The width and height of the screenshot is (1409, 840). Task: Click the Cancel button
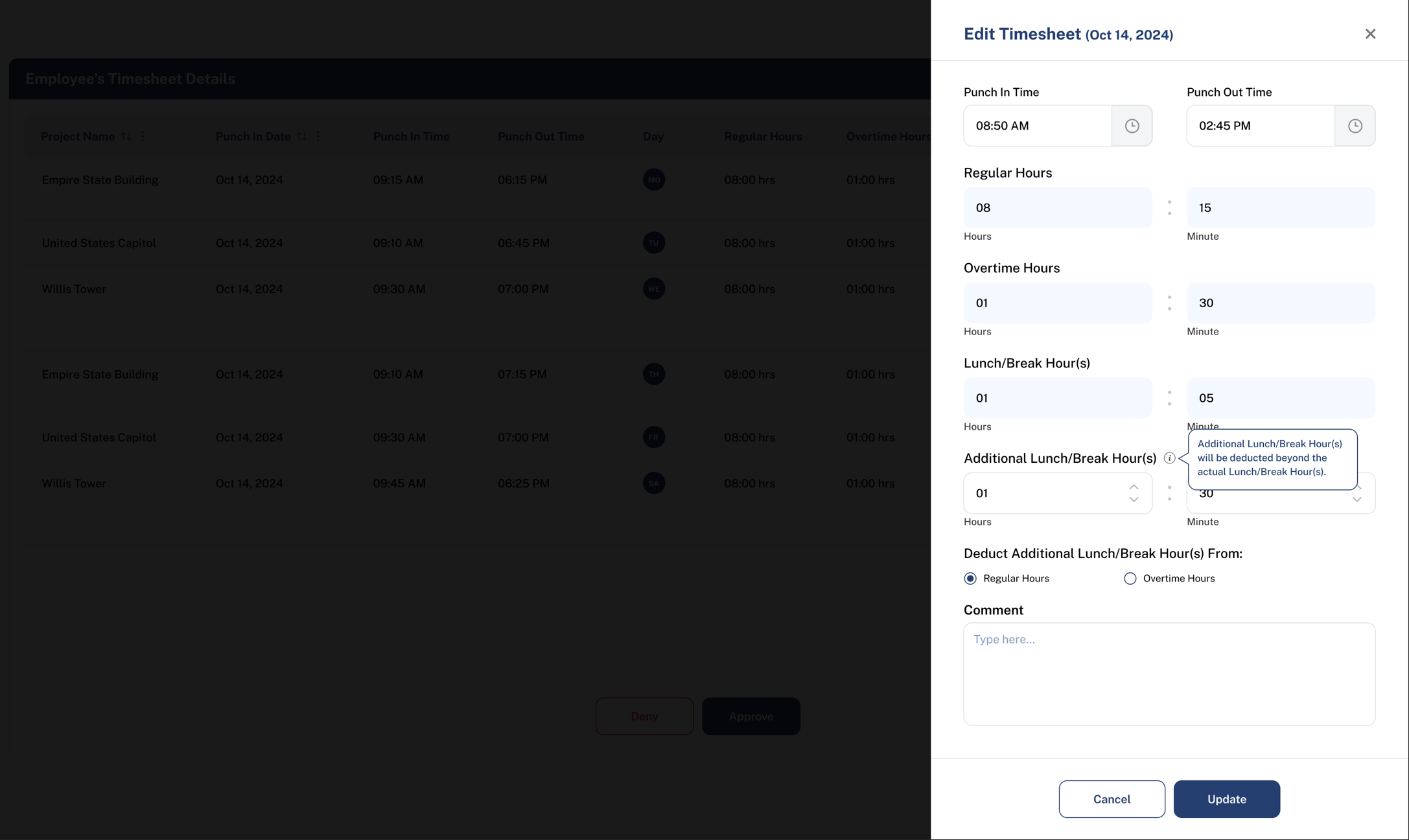[x=1112, y=799]
